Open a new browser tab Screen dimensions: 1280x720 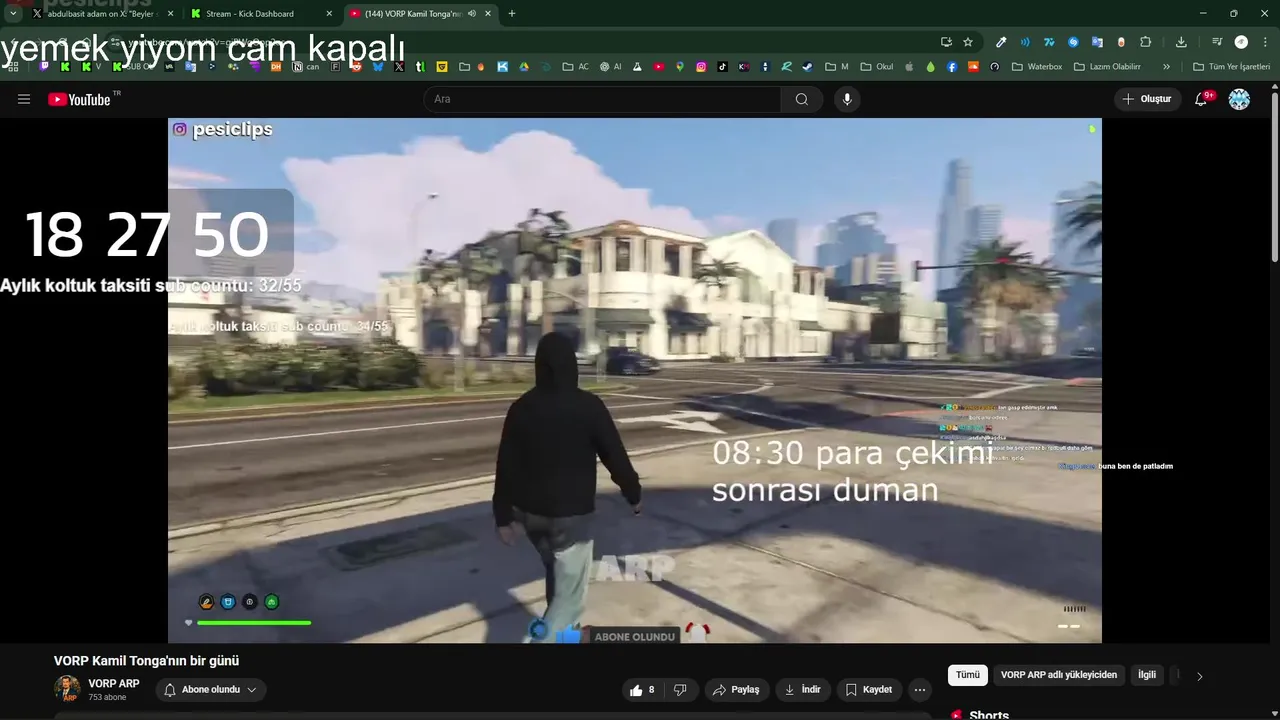512,14
